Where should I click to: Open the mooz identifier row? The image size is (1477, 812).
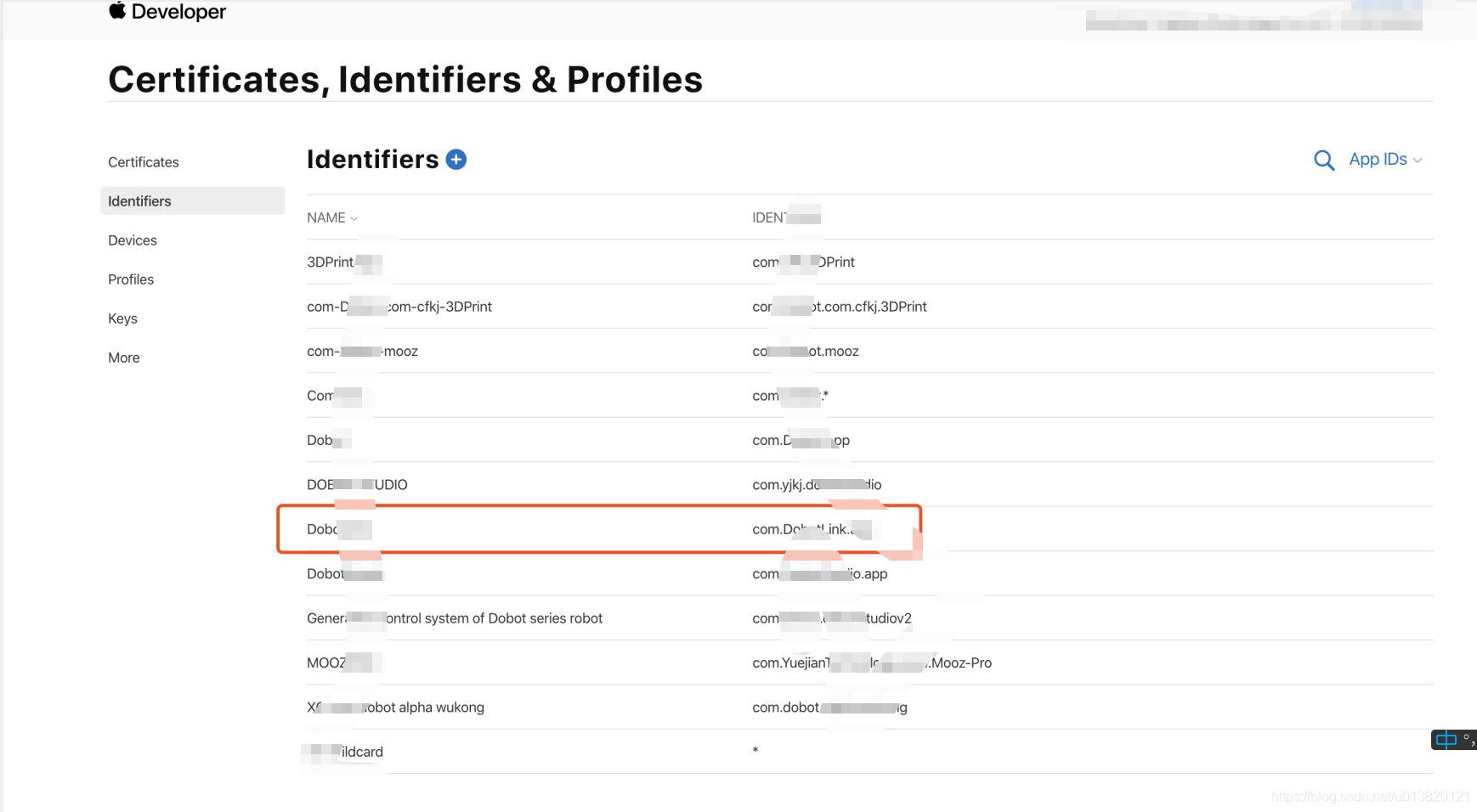(869, 352)
